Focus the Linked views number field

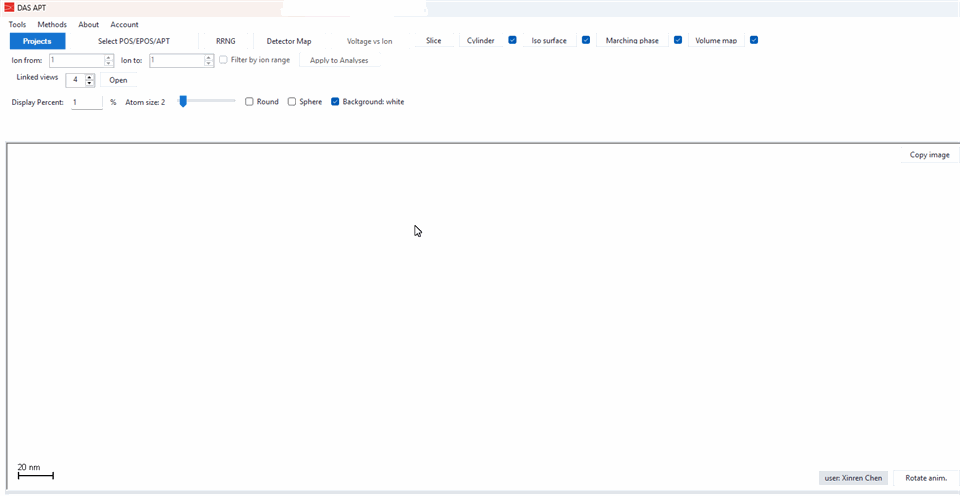pos(75,80)
